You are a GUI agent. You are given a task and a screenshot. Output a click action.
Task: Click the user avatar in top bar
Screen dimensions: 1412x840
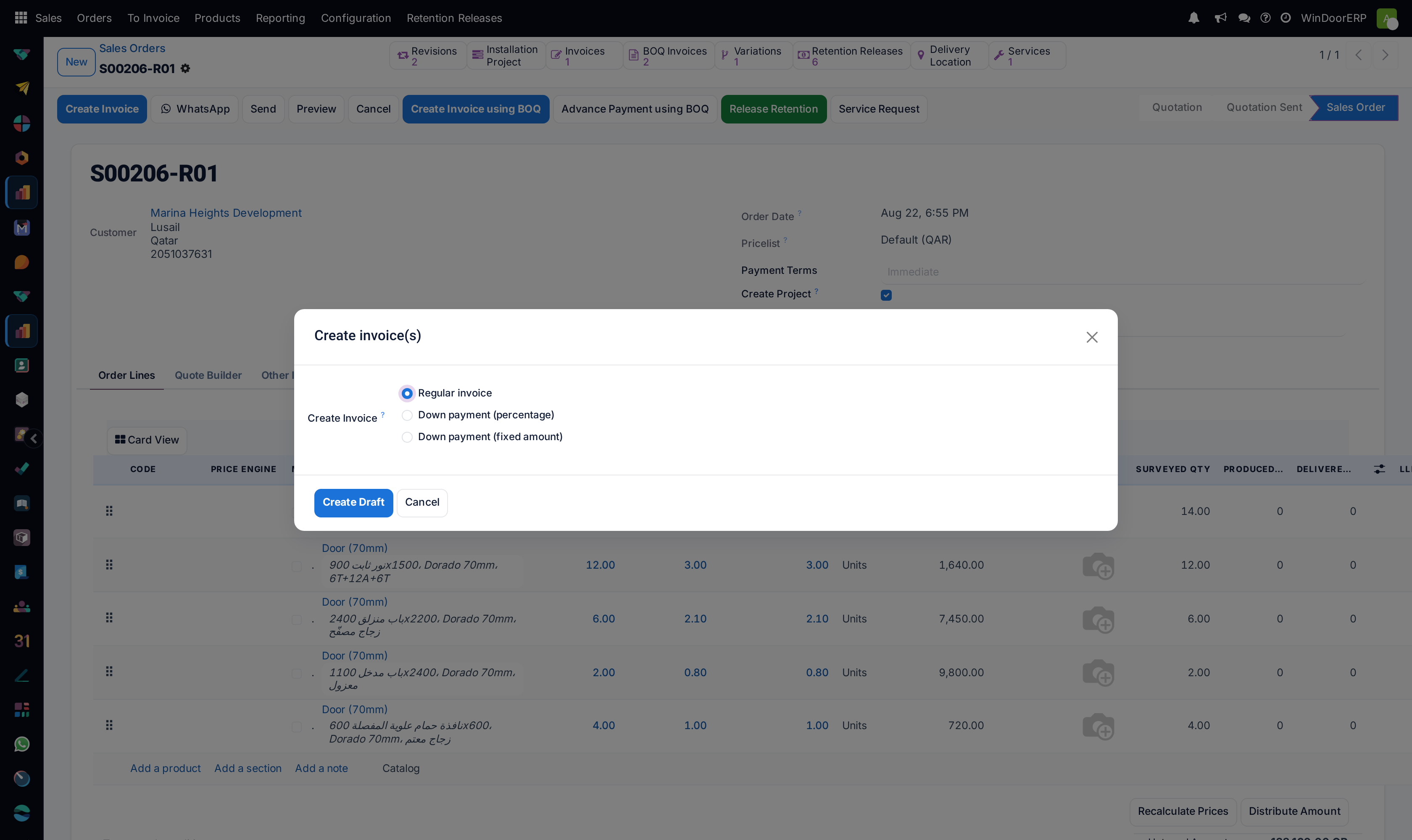coord(1386,18)
